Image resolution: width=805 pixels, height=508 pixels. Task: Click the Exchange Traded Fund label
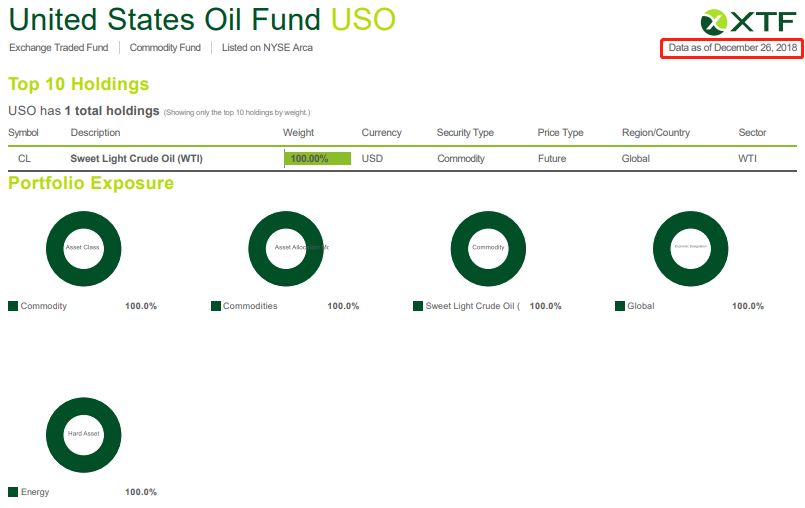click(x=59, y=48)
